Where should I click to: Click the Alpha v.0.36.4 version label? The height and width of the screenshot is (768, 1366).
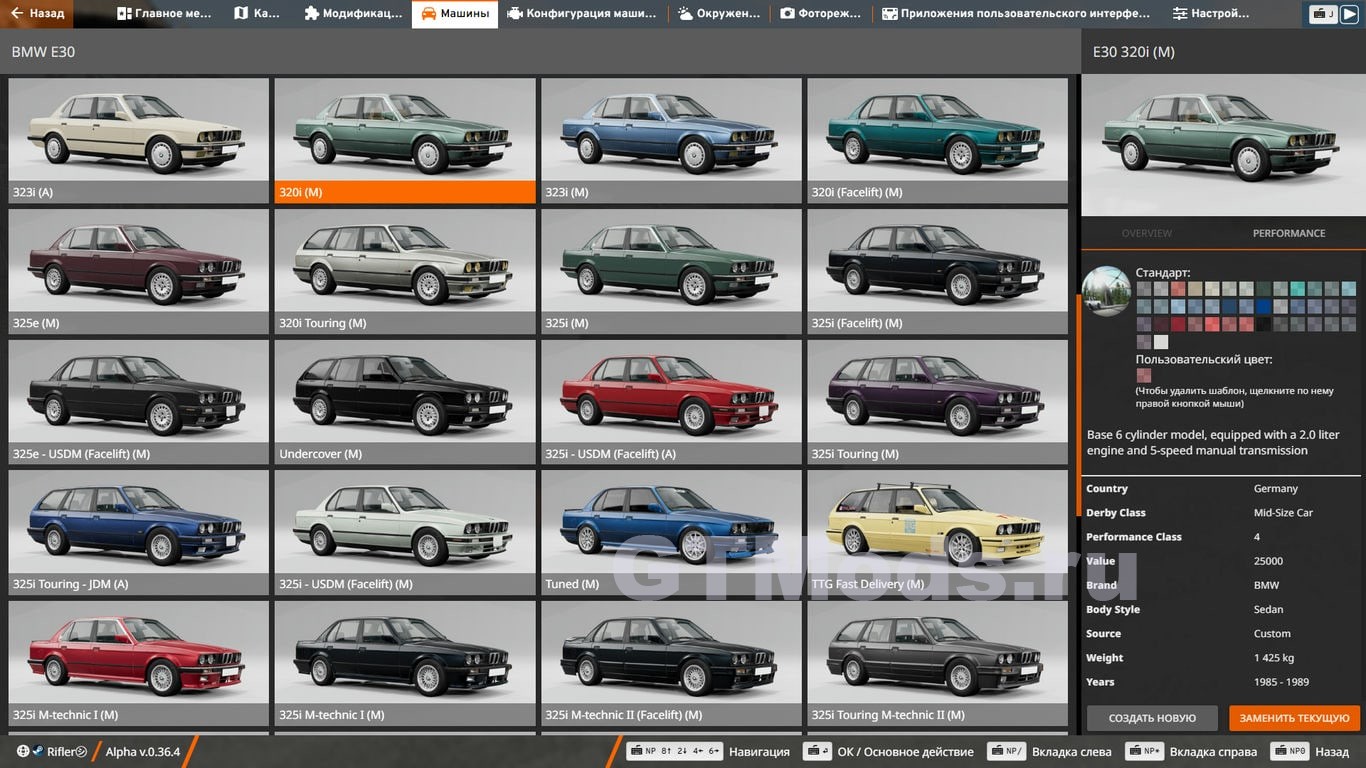tap(143, 752)
